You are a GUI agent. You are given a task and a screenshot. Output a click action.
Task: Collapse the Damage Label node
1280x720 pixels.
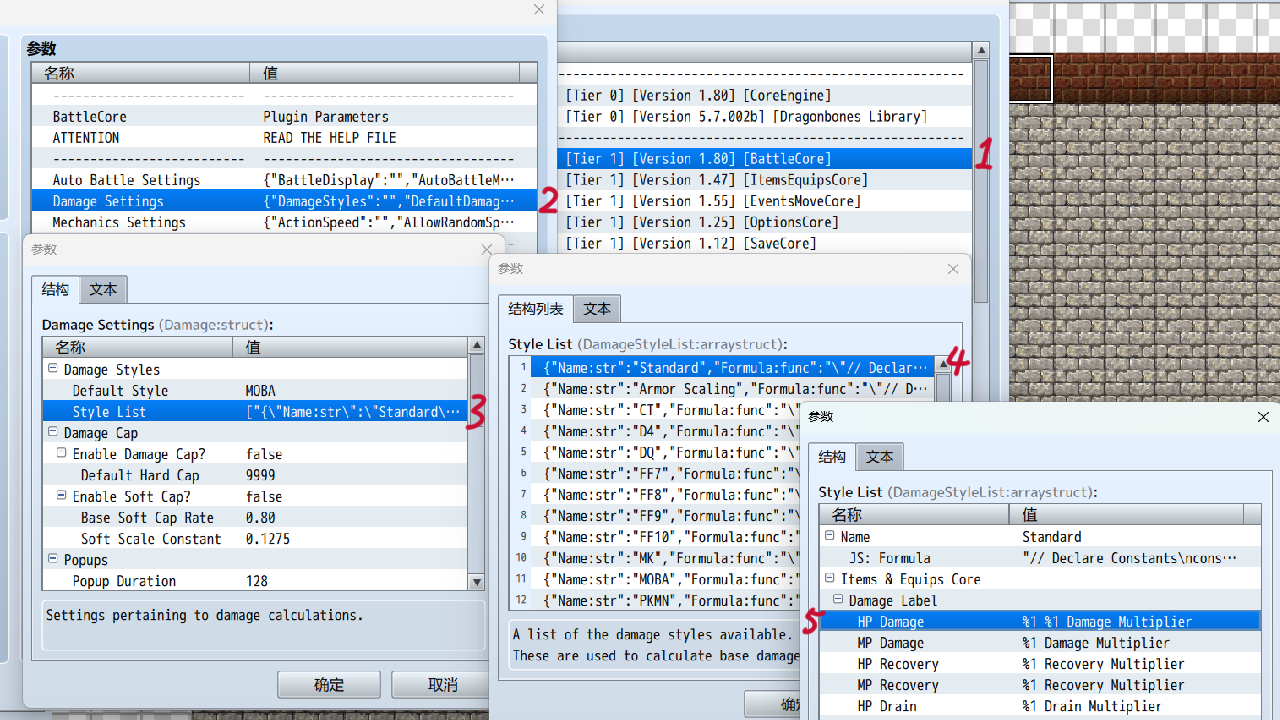click(838, 600)
